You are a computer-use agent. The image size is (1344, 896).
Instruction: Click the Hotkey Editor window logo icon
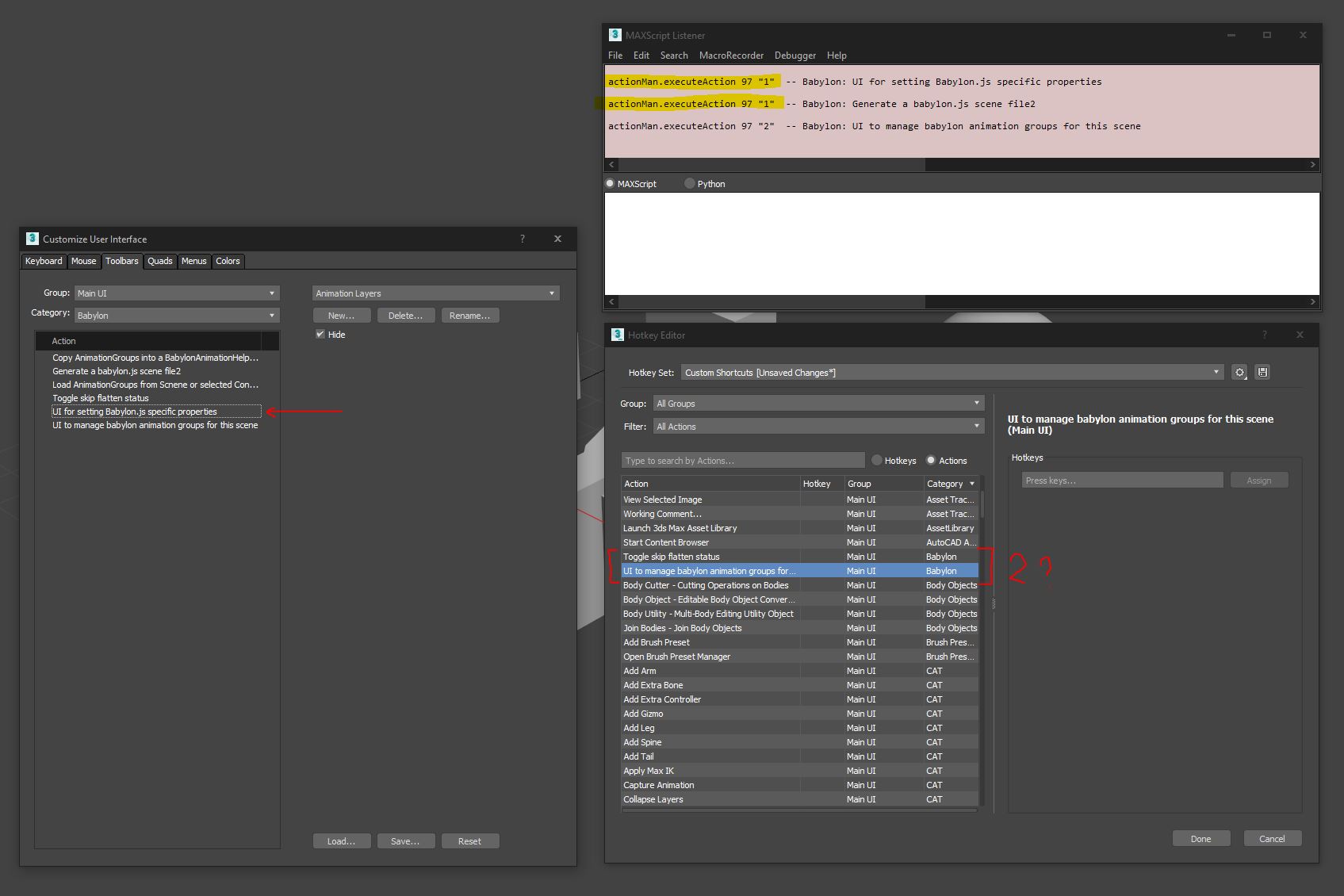pos(617,335)
